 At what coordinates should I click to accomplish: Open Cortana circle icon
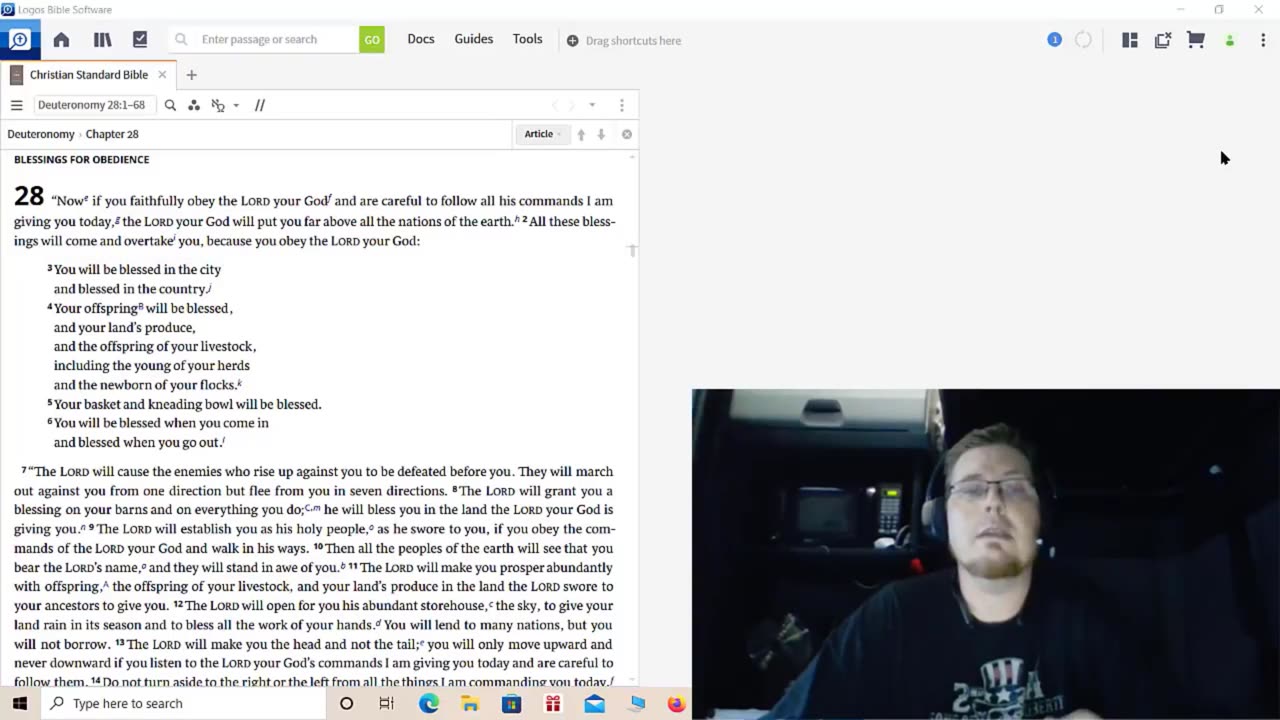[x=346, y=703]
